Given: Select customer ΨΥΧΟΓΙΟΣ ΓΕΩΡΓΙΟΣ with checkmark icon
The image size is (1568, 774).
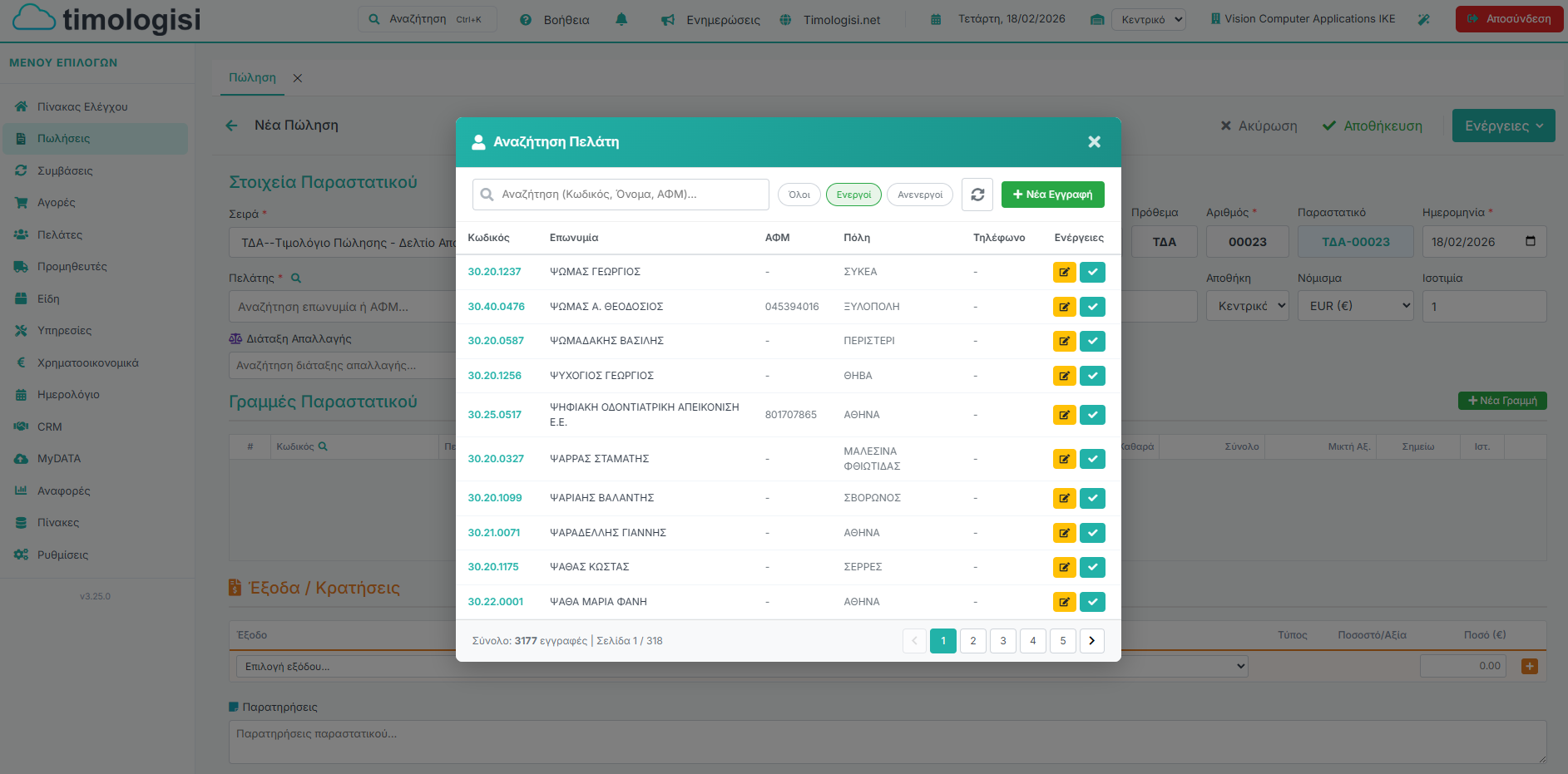Looking at the screenshot, I should point(1092,376).
